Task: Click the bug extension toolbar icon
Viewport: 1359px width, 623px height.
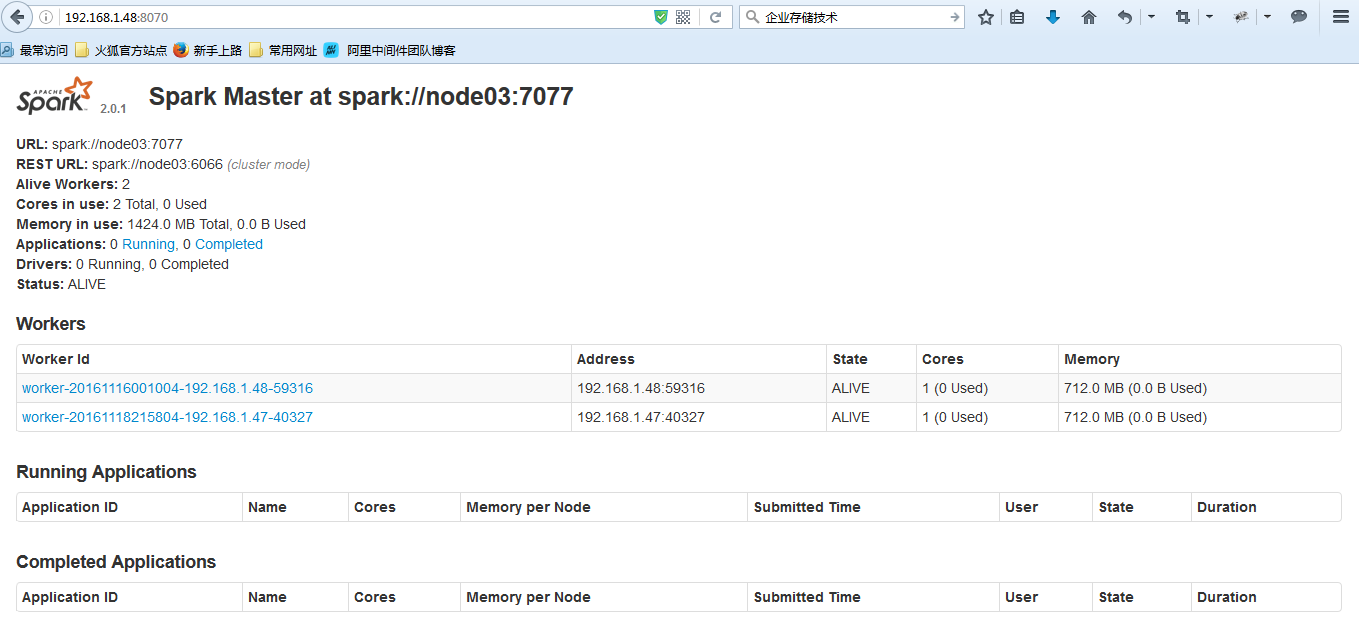Action: coord(1241,17)
